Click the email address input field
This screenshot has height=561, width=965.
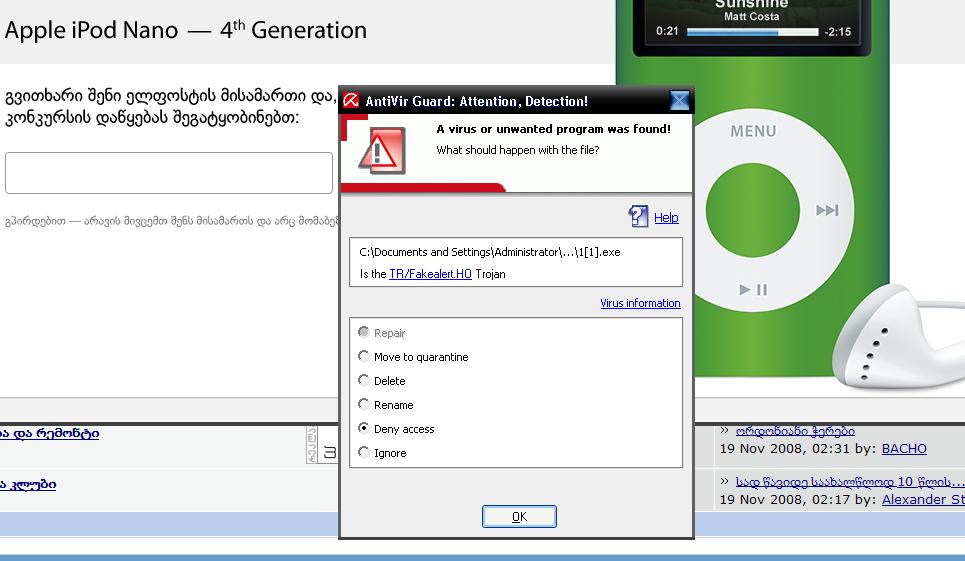pos(169,173)
